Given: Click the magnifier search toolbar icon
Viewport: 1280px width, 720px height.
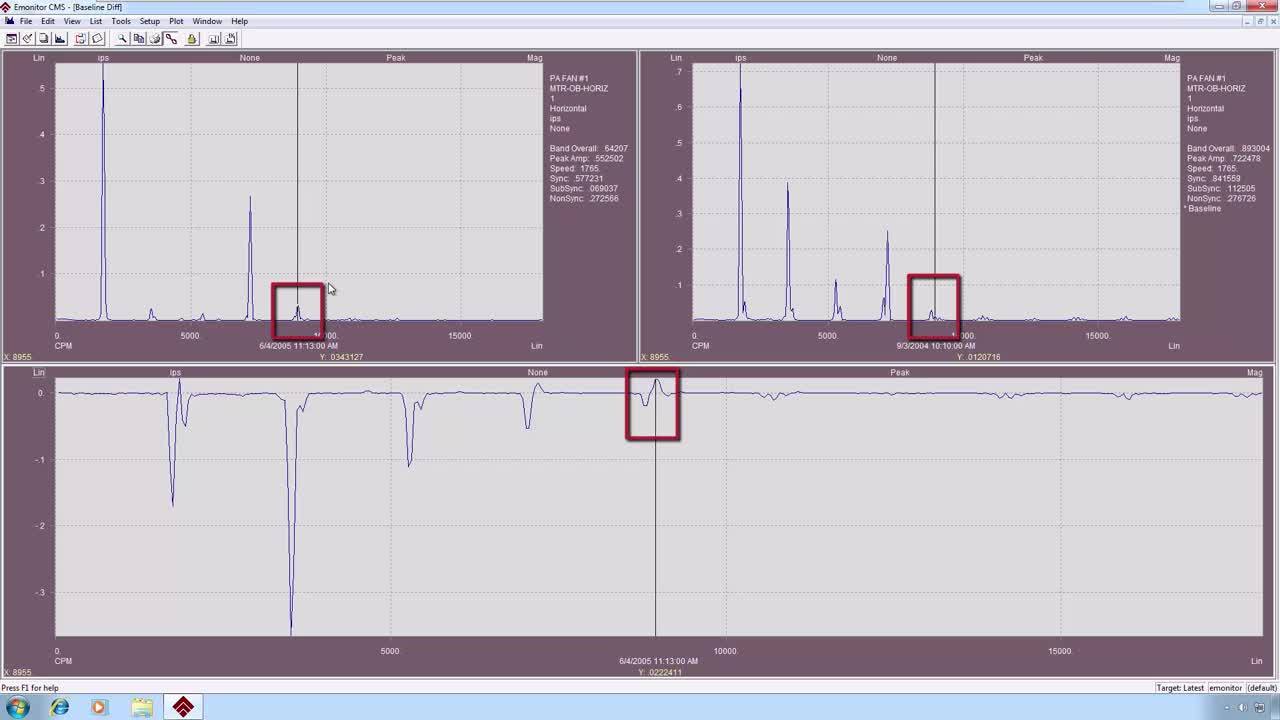Looking at the screenshot, I should pos(122,39).
